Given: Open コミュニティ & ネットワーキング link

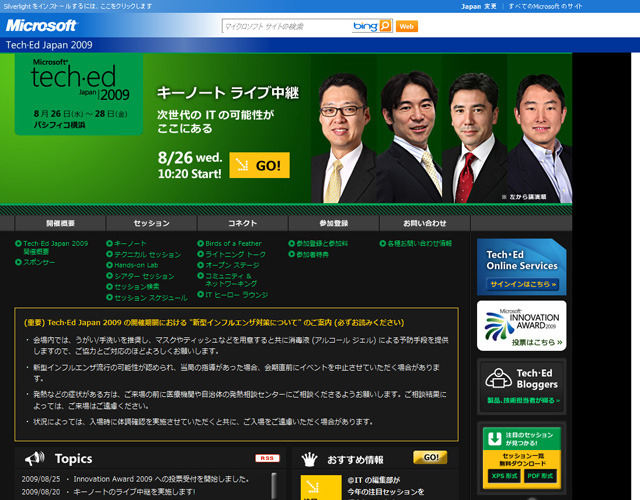Looking at the screenshot, I should [x=231, y=280].
